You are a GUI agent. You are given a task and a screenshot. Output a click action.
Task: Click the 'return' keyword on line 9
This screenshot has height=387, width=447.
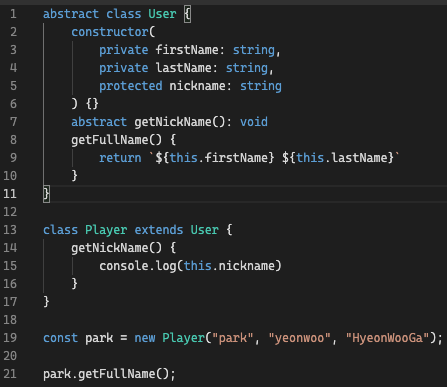tap(120, 158)
